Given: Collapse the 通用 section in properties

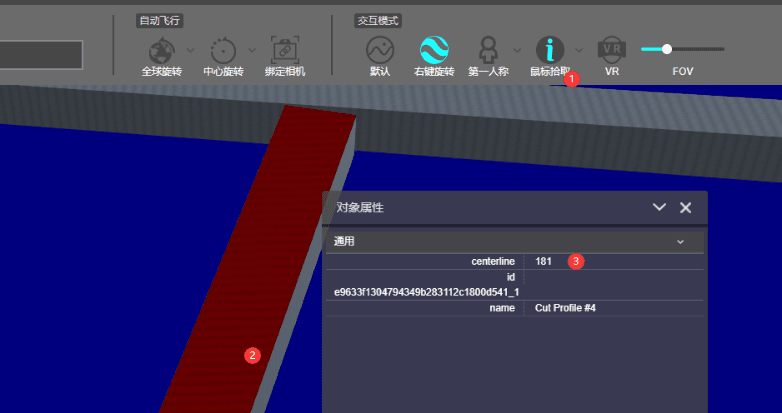Looking at the screenshot, I should [680, 242].
